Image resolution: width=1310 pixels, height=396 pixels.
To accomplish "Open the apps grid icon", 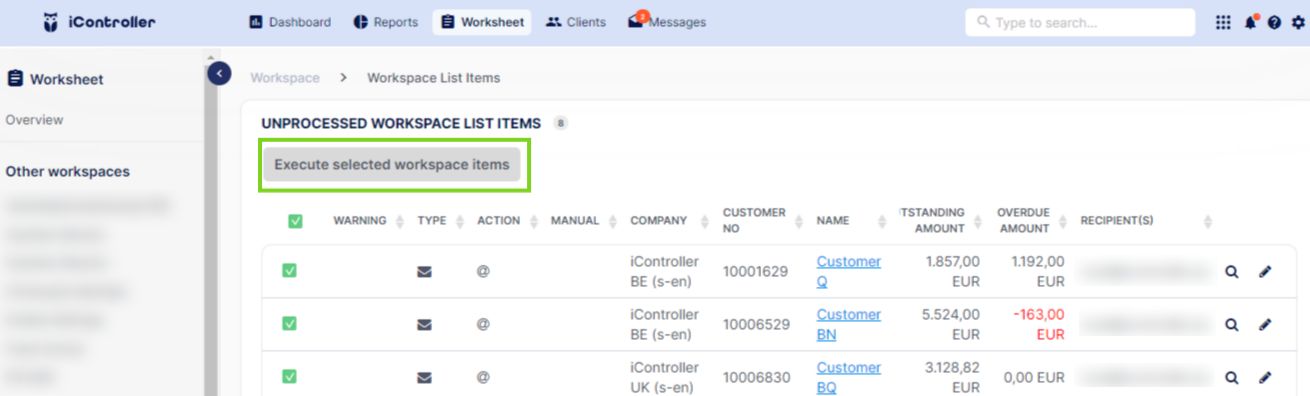I will tap(1223, 22).
